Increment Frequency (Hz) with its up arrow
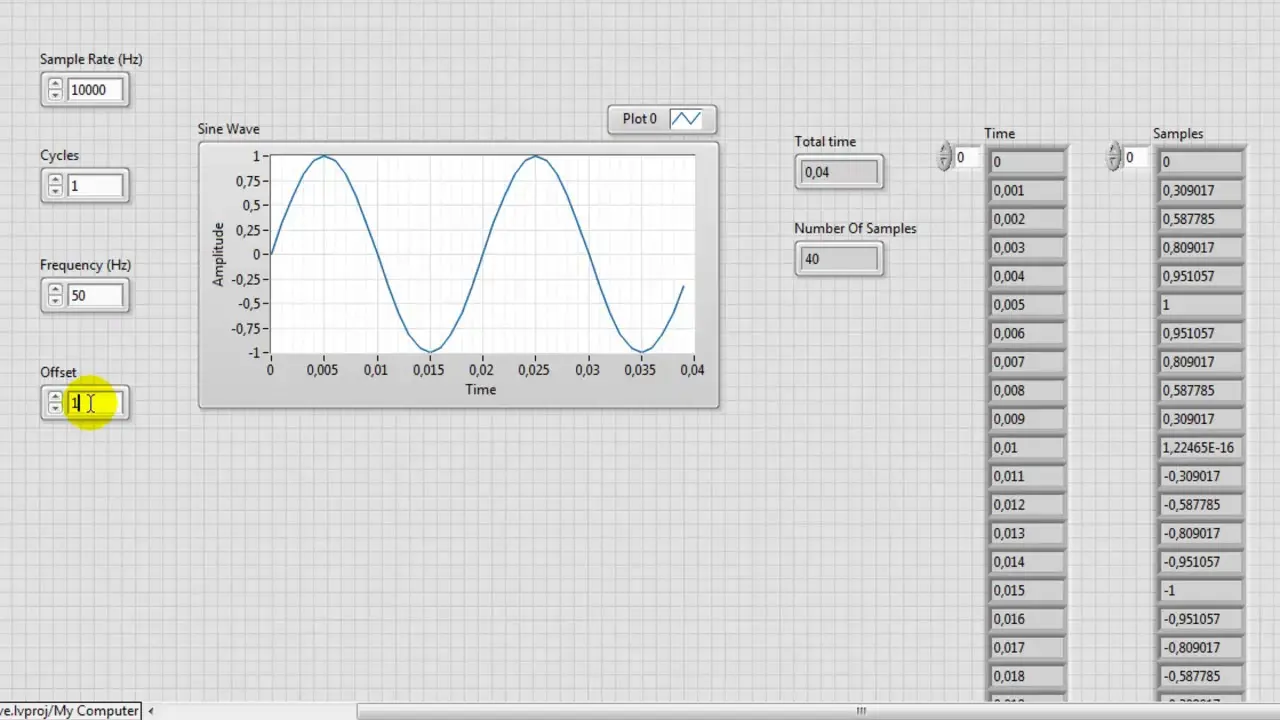The width and height of the screenshot is (1280, 720). coord(55,289)
